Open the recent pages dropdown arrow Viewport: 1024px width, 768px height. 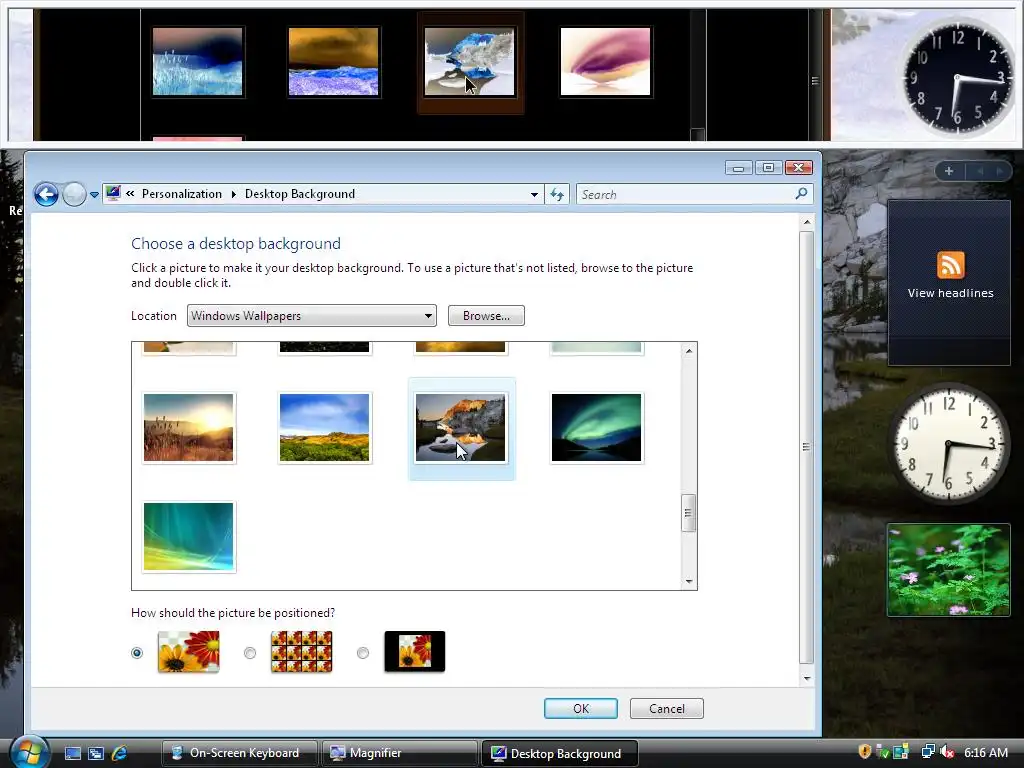(x=94, y=195)
